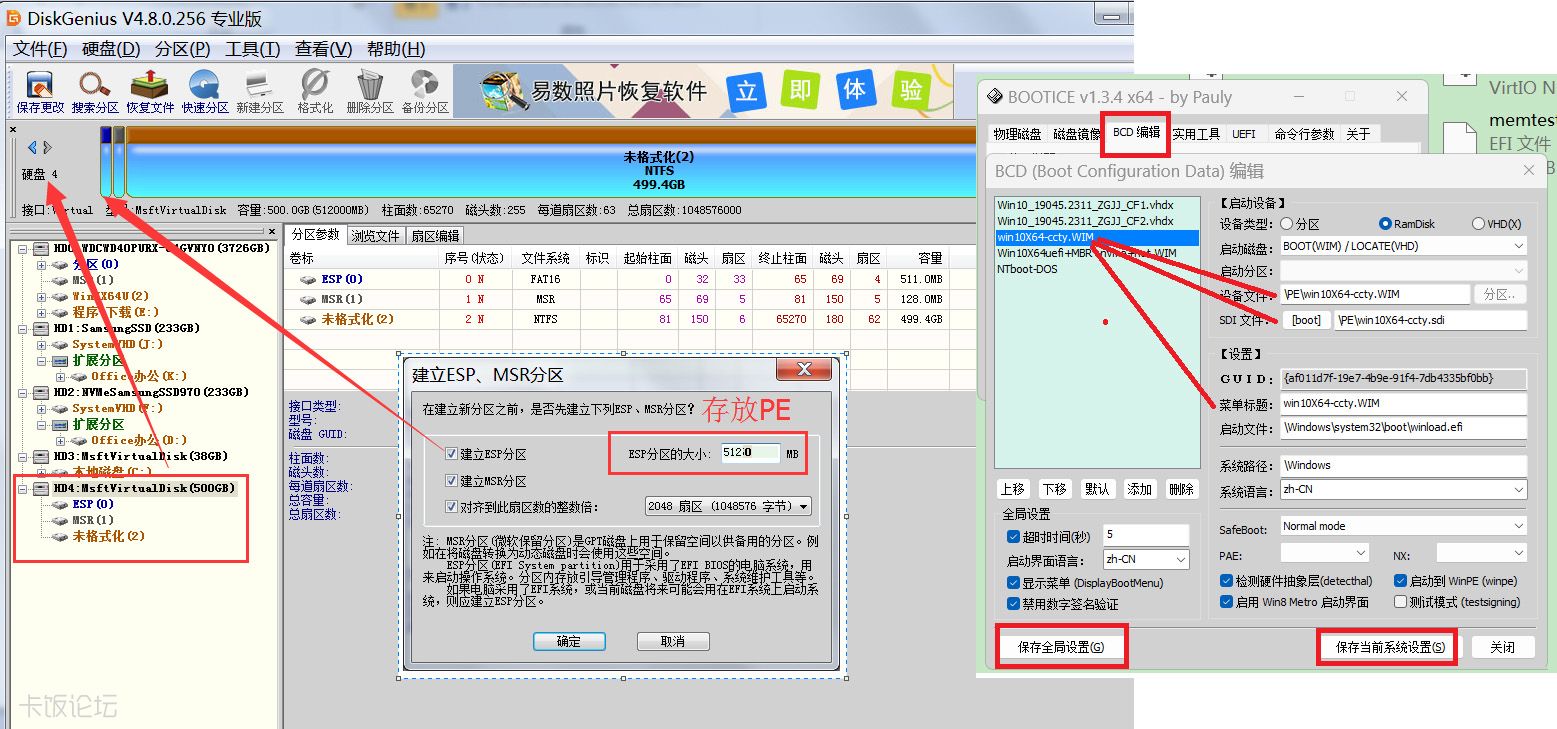Switch to BOOTICE UEFI tab
Viewport: 1557px width, 729px height.
click(x=1244, y=134)
